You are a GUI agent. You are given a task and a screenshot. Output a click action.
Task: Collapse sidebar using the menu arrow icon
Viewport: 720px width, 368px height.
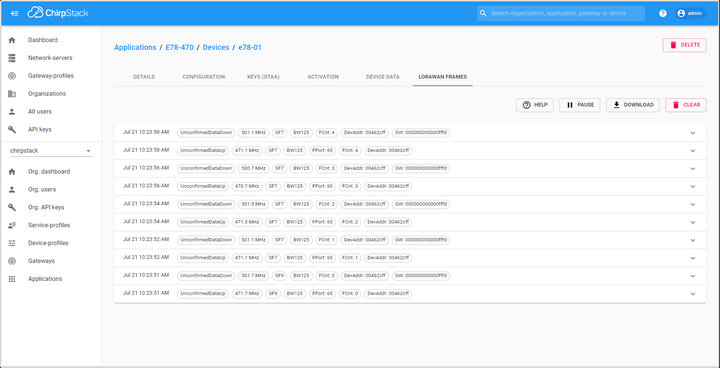point(15,13)
